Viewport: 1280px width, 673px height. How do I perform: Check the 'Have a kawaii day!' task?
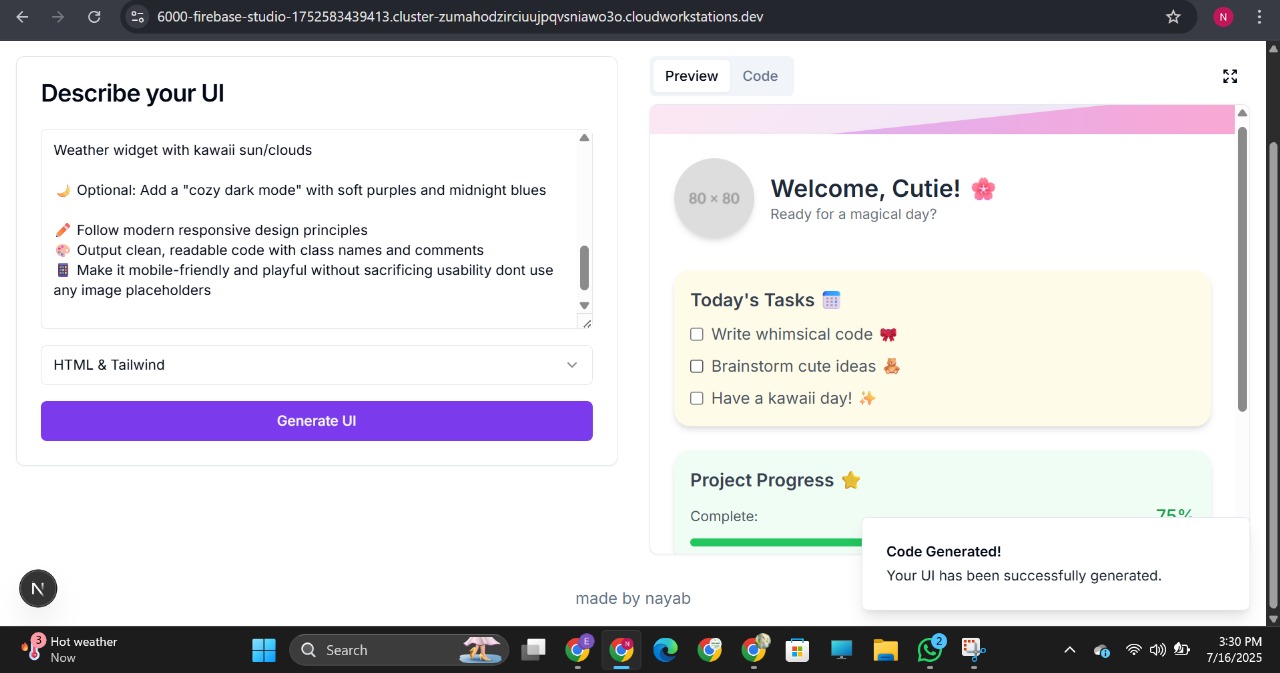(x=697, y=398)
